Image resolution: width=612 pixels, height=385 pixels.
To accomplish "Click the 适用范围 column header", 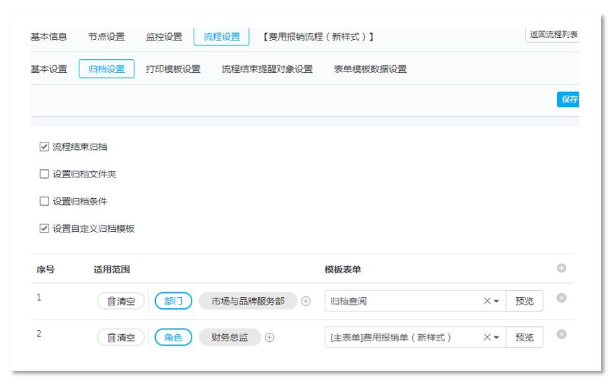I will tap(112, 269).
